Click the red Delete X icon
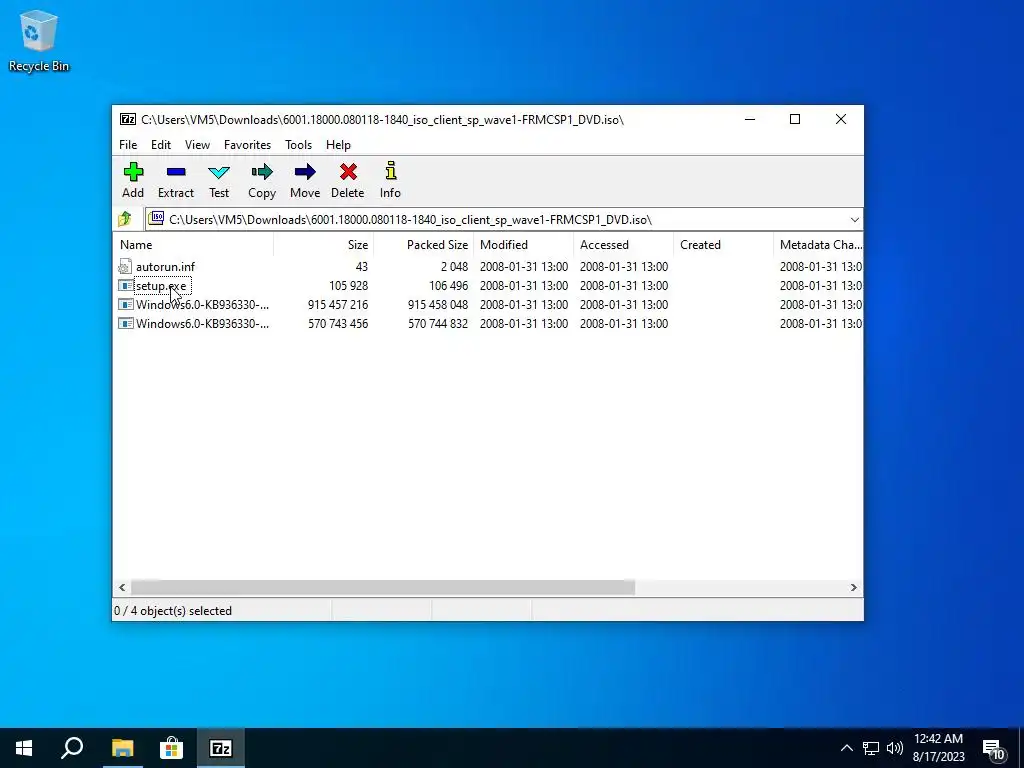Image resolution: width=1024 pixels, height=768 pixels. pos(348,172)
